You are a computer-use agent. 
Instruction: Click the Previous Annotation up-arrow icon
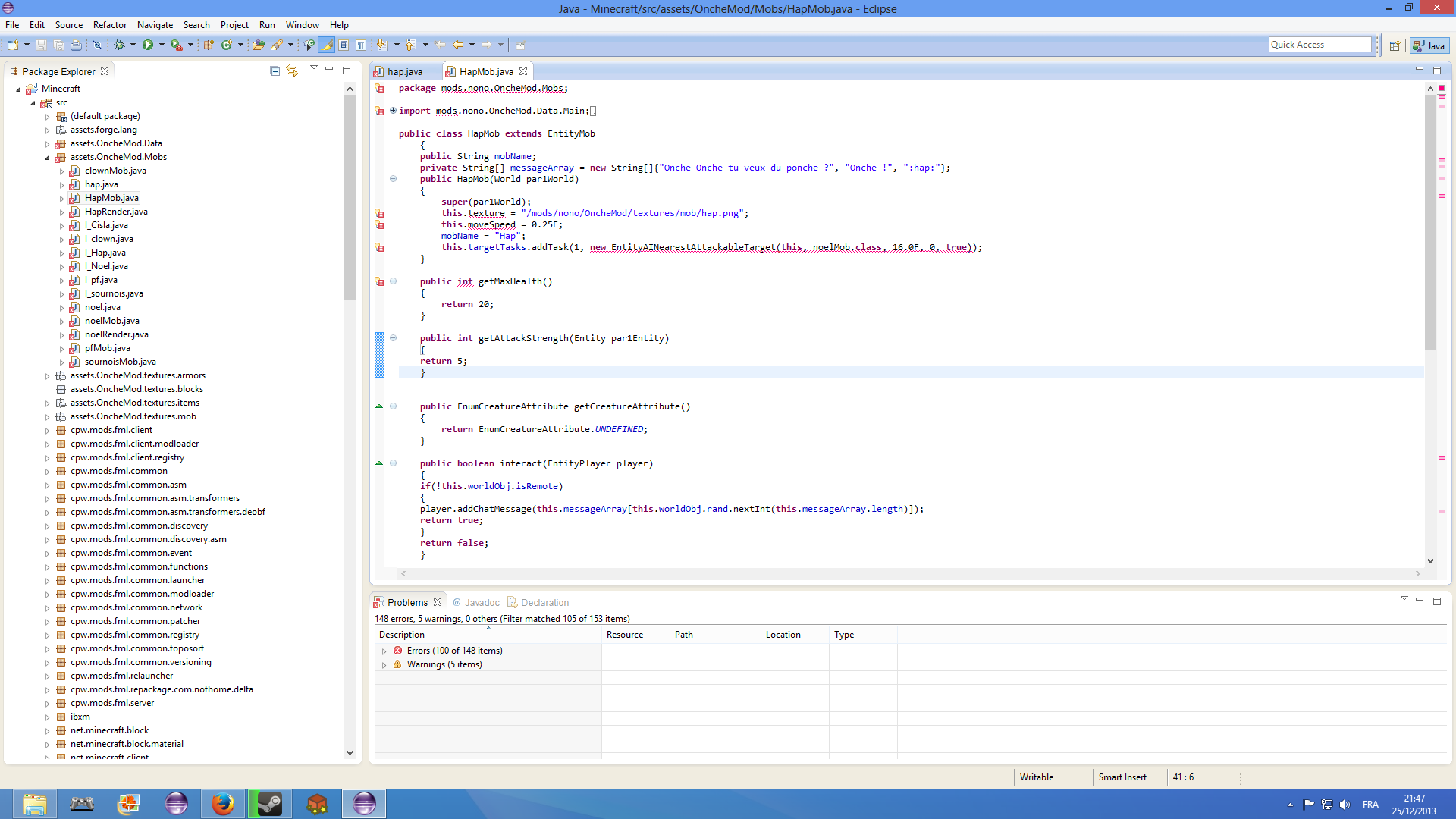coord(410,45)
